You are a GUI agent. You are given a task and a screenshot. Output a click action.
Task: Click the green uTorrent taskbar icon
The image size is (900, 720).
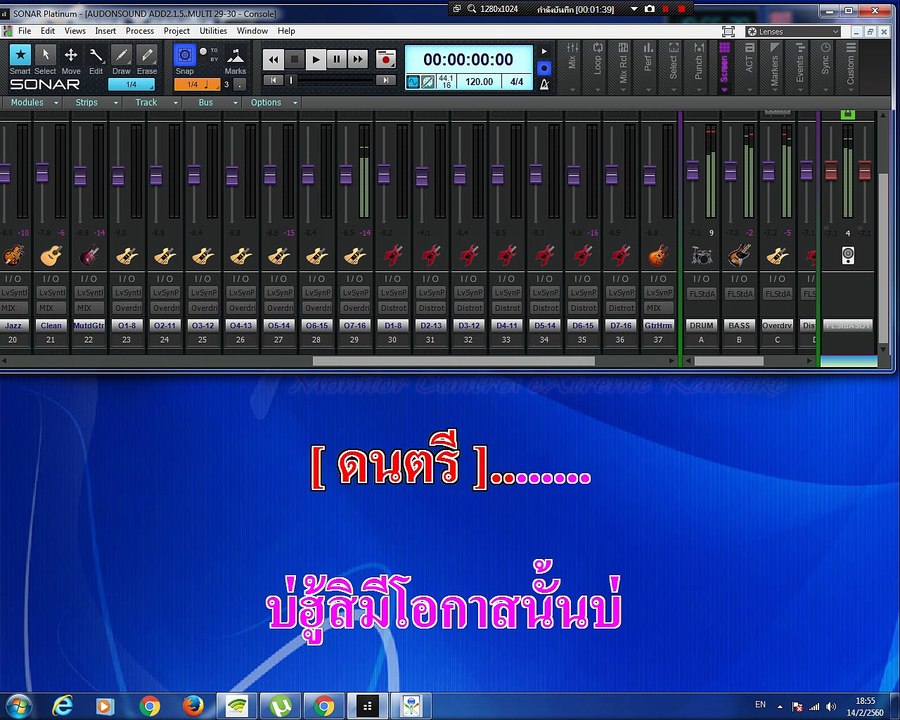[281, 706]
